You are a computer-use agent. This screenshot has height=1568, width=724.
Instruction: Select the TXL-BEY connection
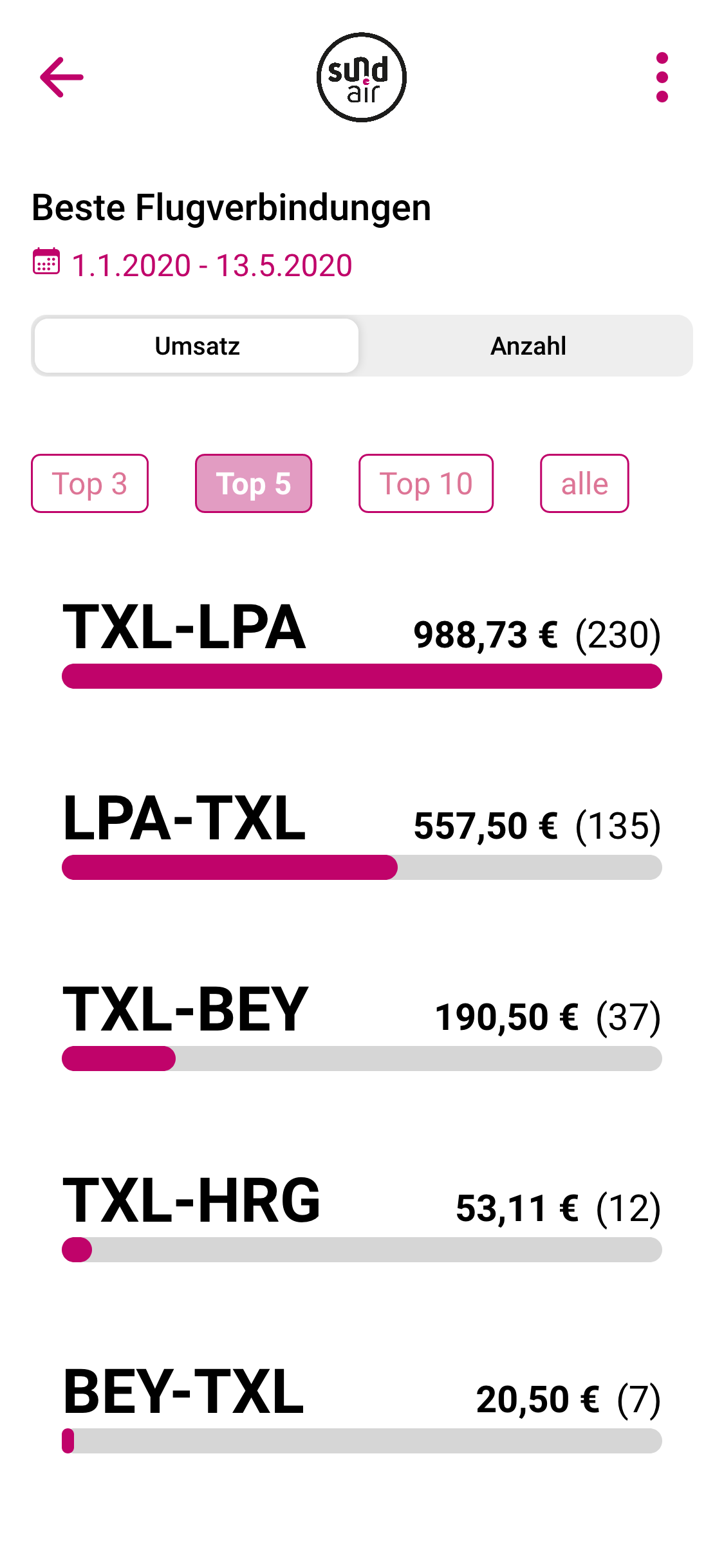coord(185,1009)
